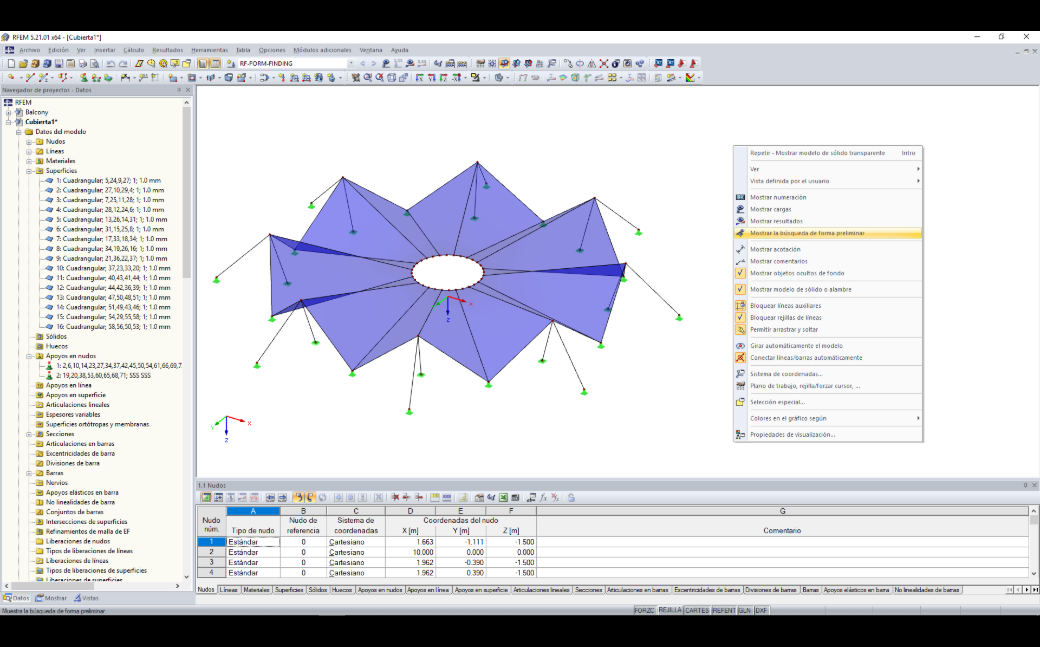
Task: Go to previous load case arrow
Action: (363, 64)
